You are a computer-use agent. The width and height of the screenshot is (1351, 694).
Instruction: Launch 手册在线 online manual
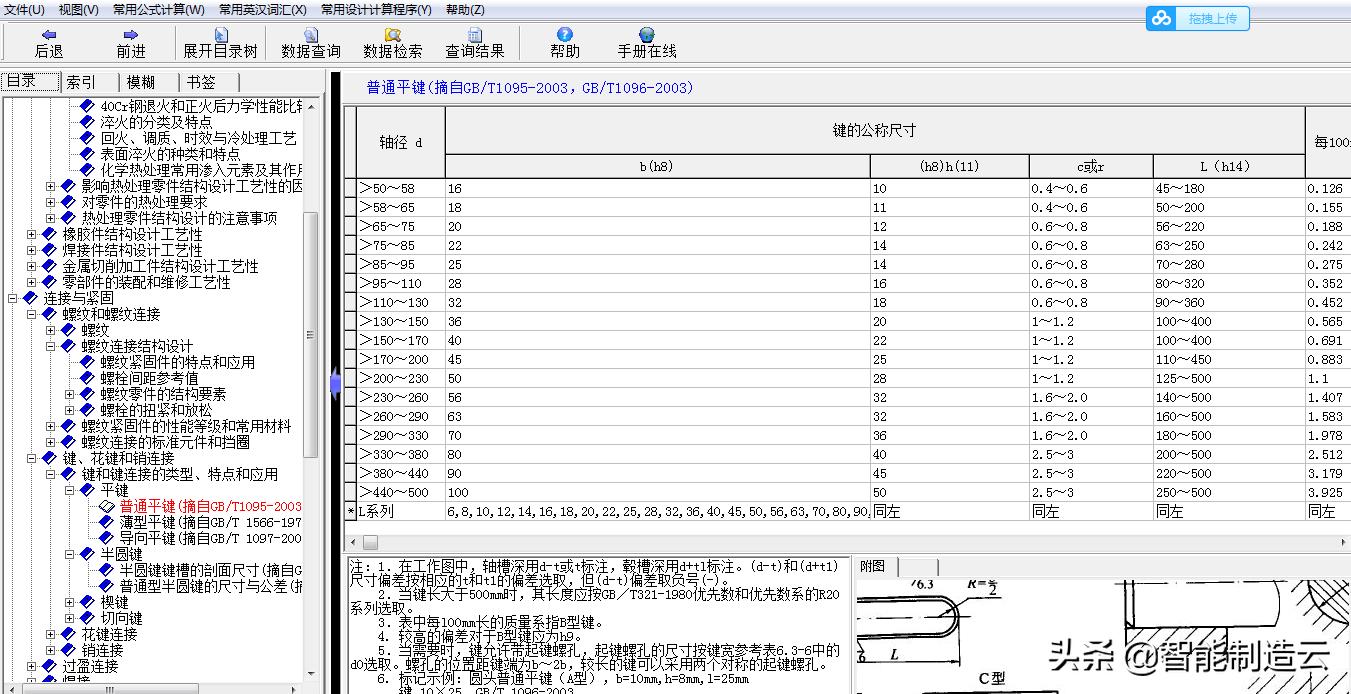coord(646,41)
